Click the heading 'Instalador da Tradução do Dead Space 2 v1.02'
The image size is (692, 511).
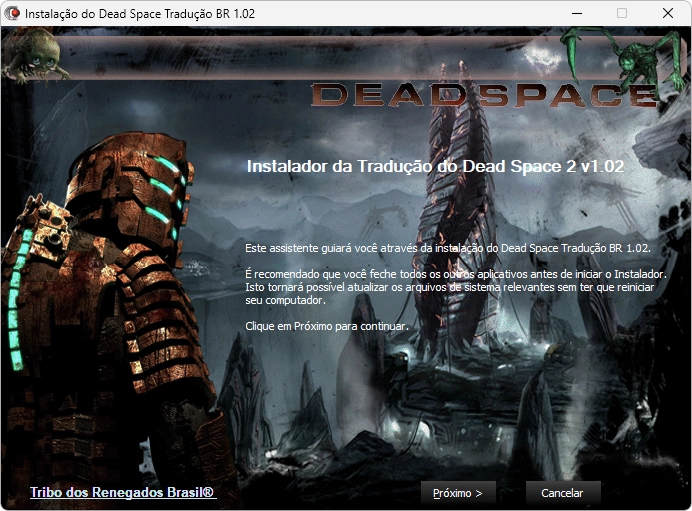click(435, 166)
